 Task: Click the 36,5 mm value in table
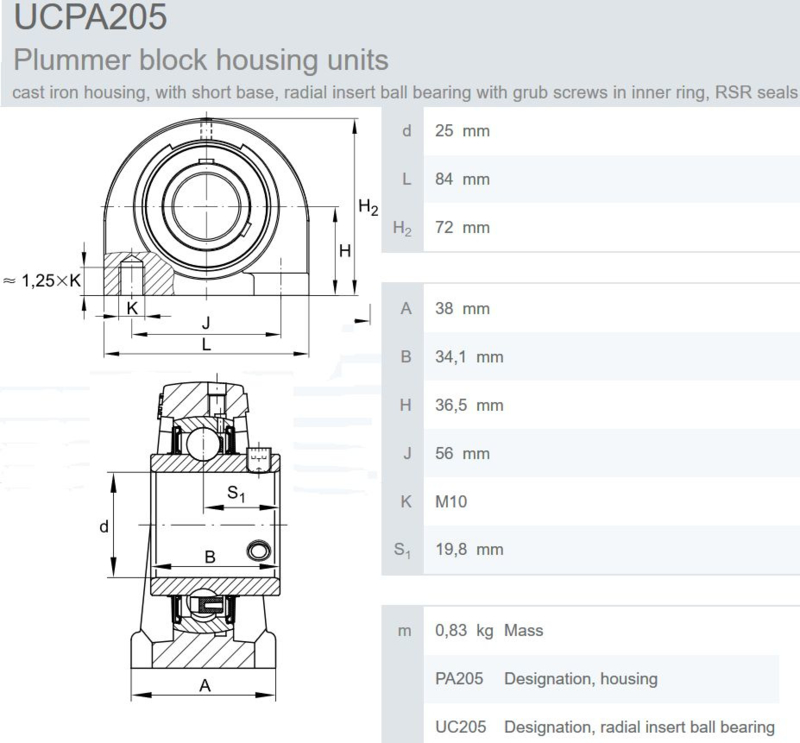click(469, 405)
